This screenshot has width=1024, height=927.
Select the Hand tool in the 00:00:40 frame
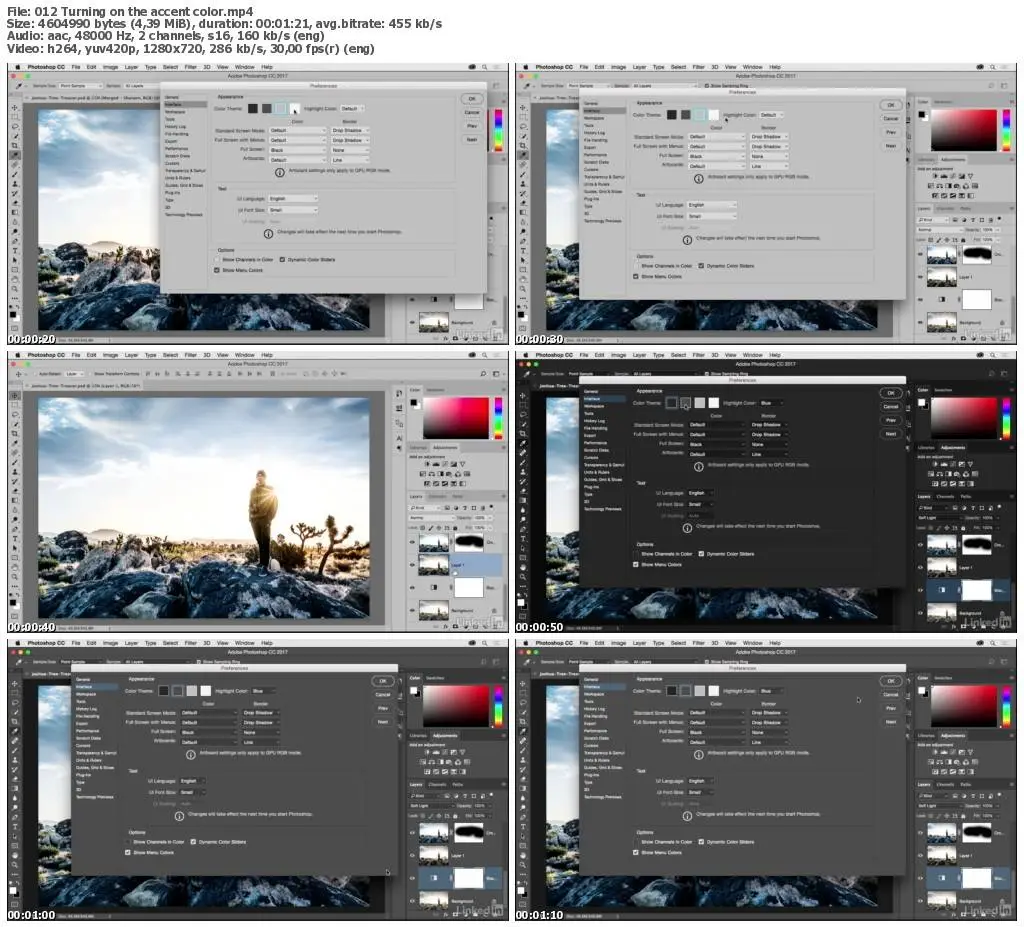click(x=15, y=568)
